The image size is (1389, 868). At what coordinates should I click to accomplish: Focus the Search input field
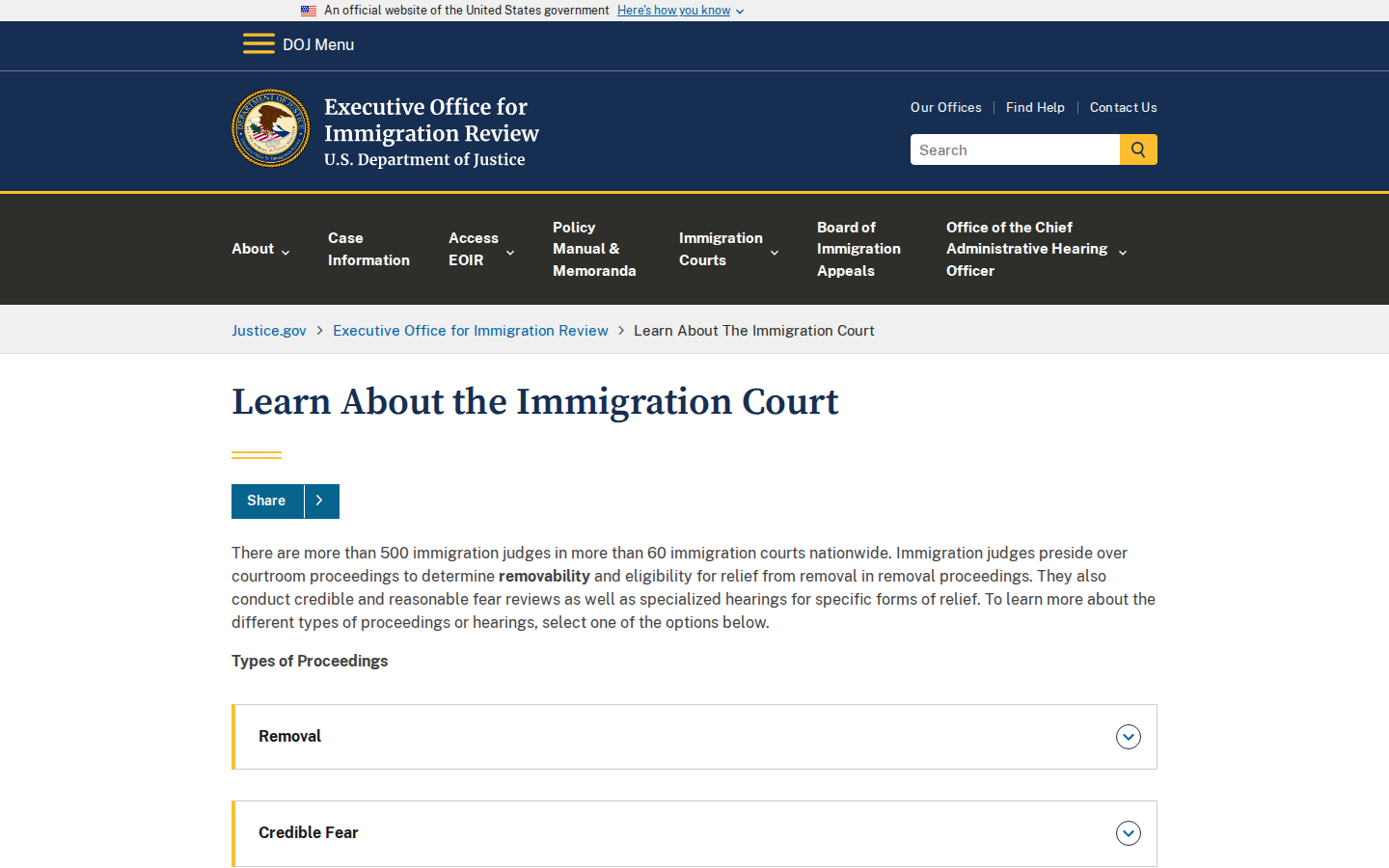click(x=1015, y=149)
